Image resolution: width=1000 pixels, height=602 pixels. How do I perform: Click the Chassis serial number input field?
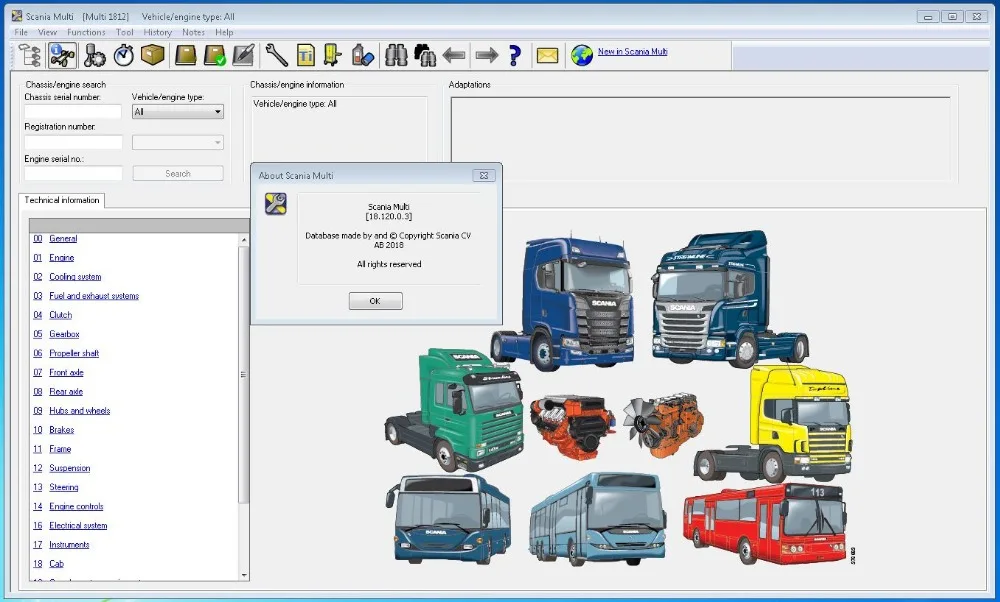pyautogui.click(x=73, y=112)
